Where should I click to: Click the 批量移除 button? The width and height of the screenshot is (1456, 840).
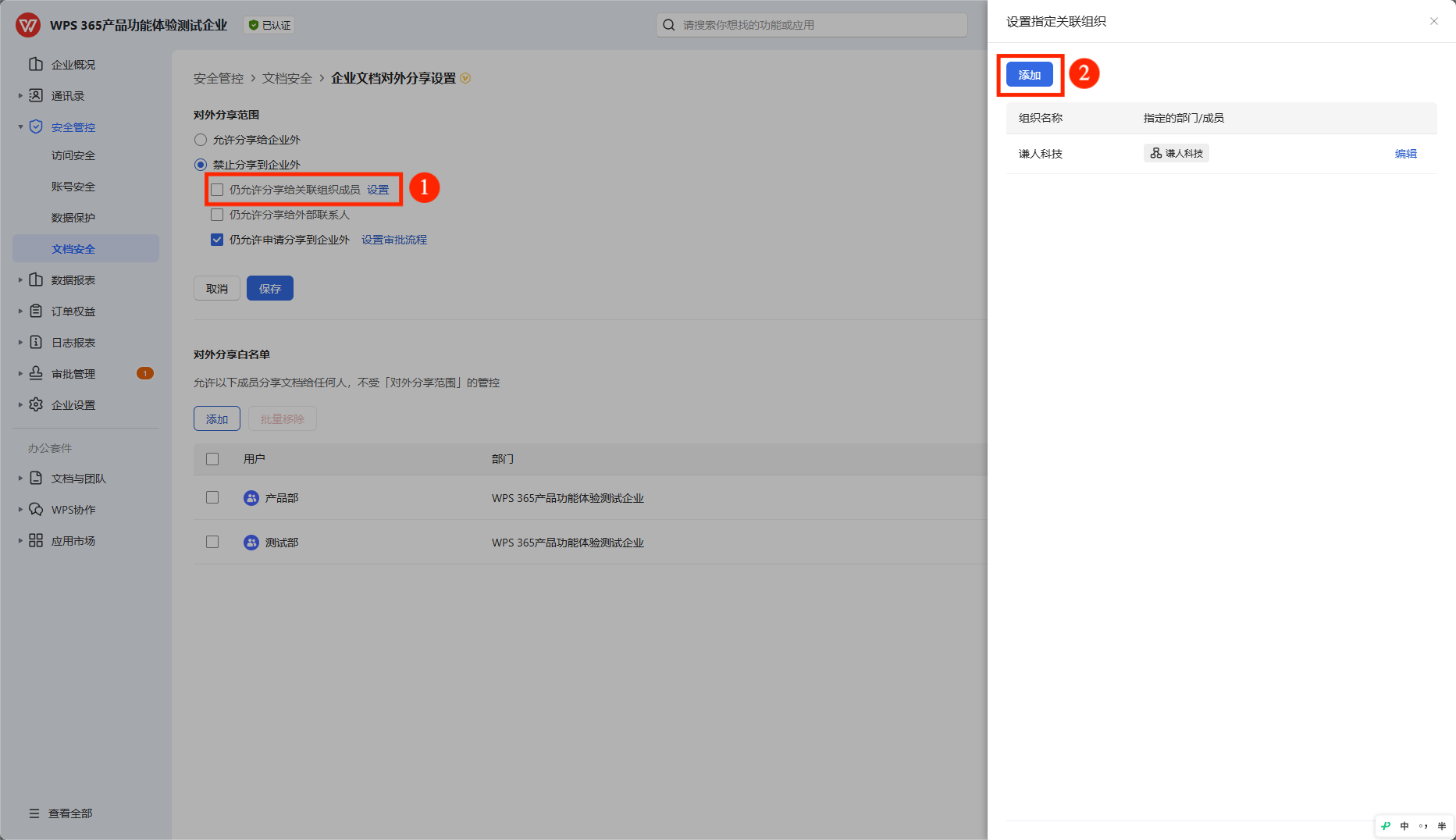(x=283, y=418)
